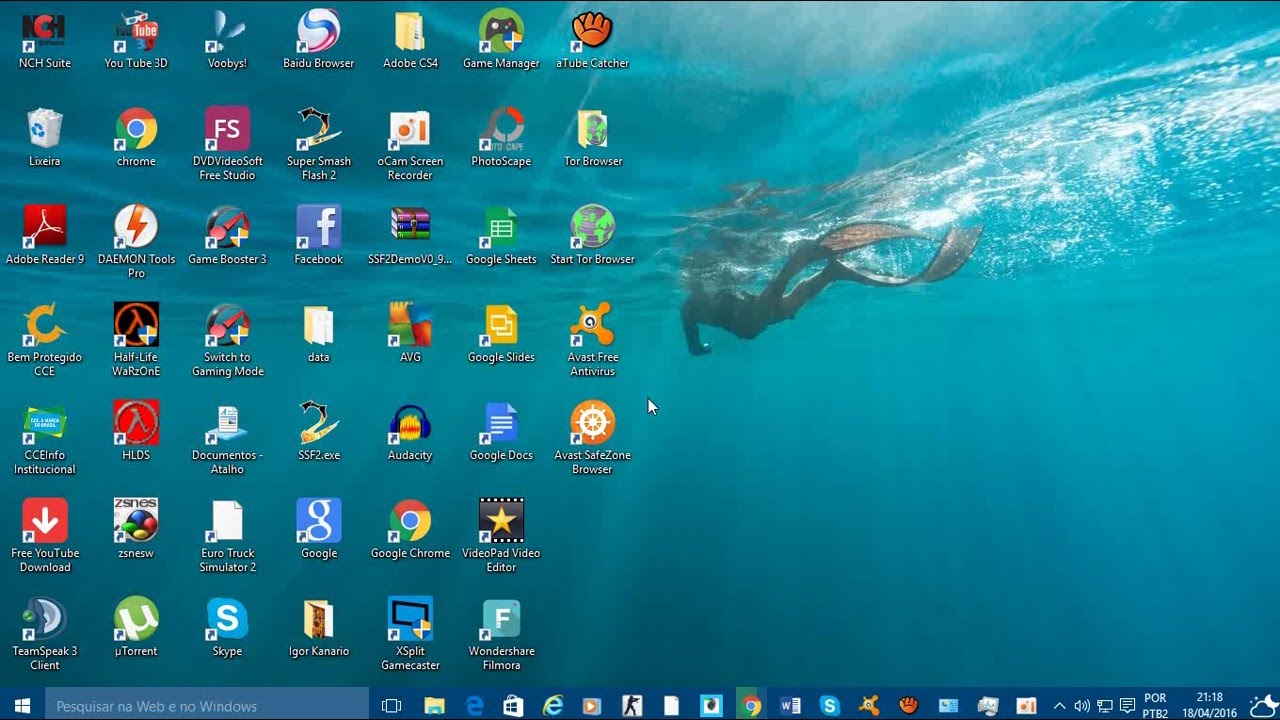Open File Explorer from the taskbar

[x=434, y=706]
